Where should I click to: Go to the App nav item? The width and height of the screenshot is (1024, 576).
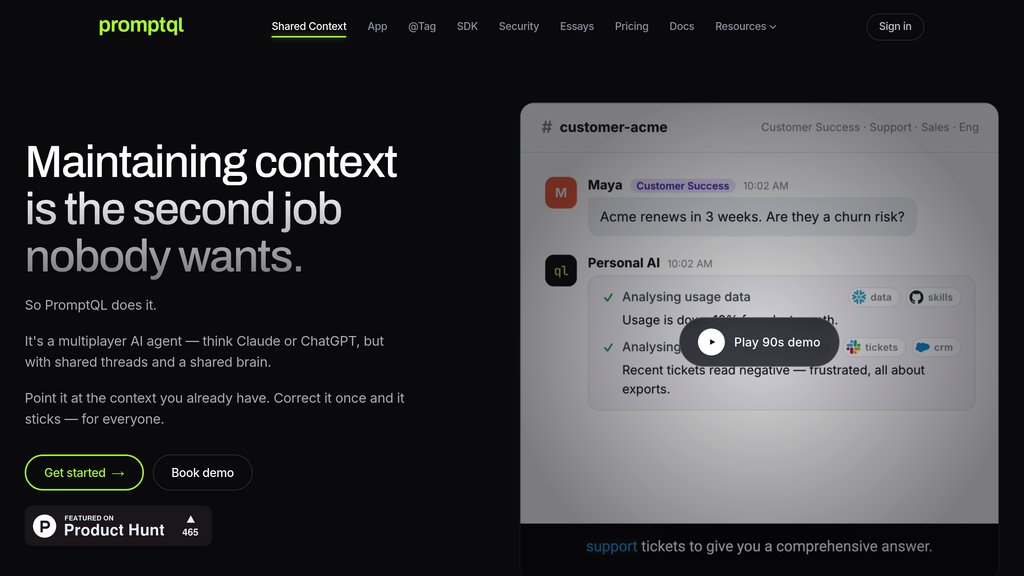[377, 26]
